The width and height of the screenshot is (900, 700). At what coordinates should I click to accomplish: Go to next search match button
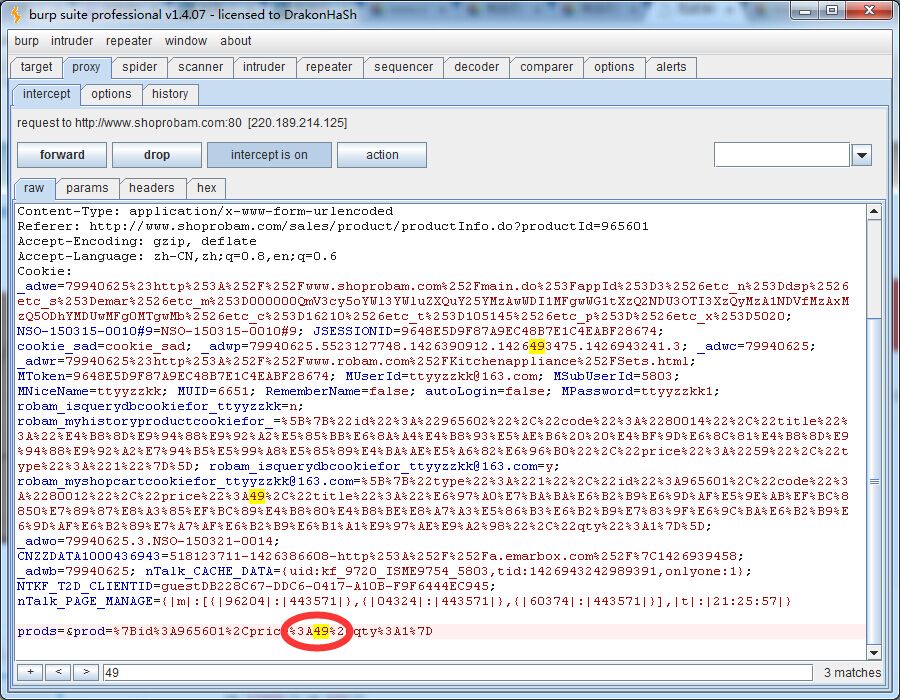(x=86, y=672)
